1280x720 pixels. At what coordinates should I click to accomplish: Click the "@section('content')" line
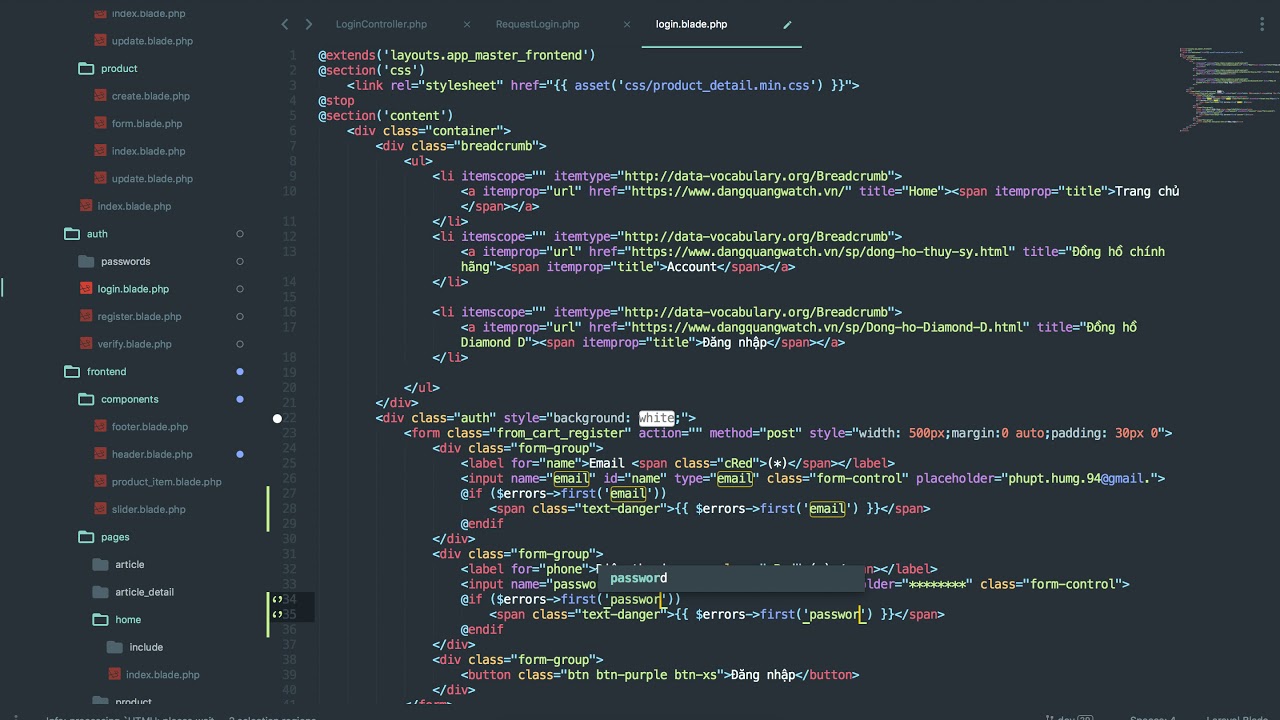[x=386, y=115]
